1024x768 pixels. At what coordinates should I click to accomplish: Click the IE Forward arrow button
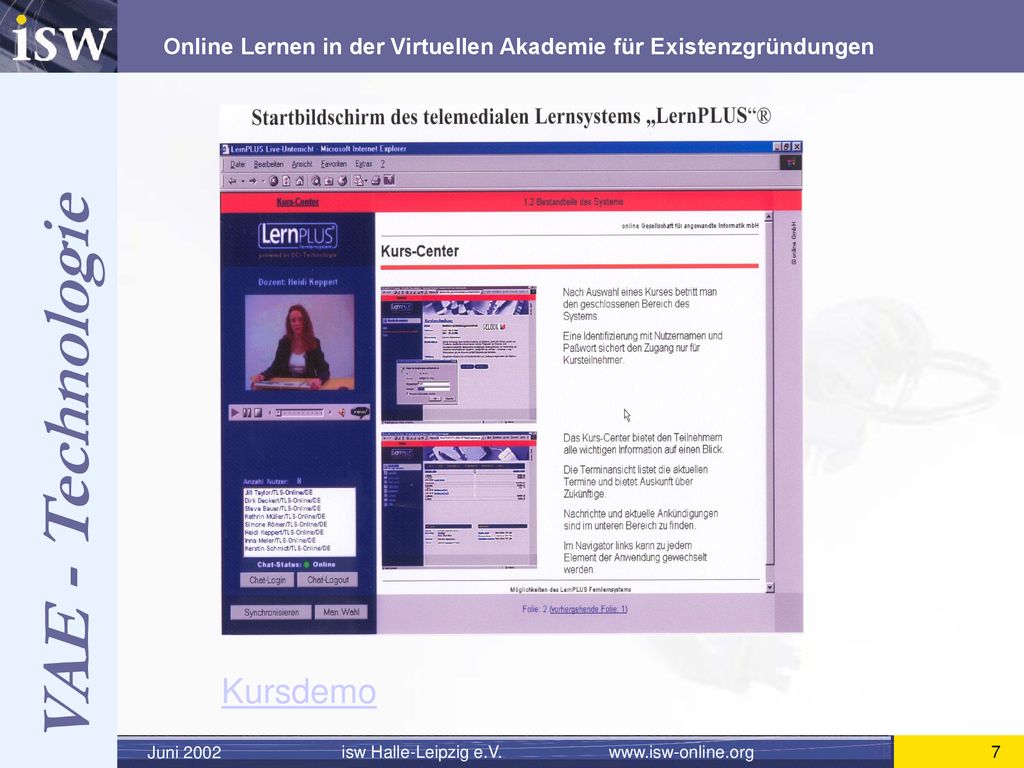tap(253, 181)
